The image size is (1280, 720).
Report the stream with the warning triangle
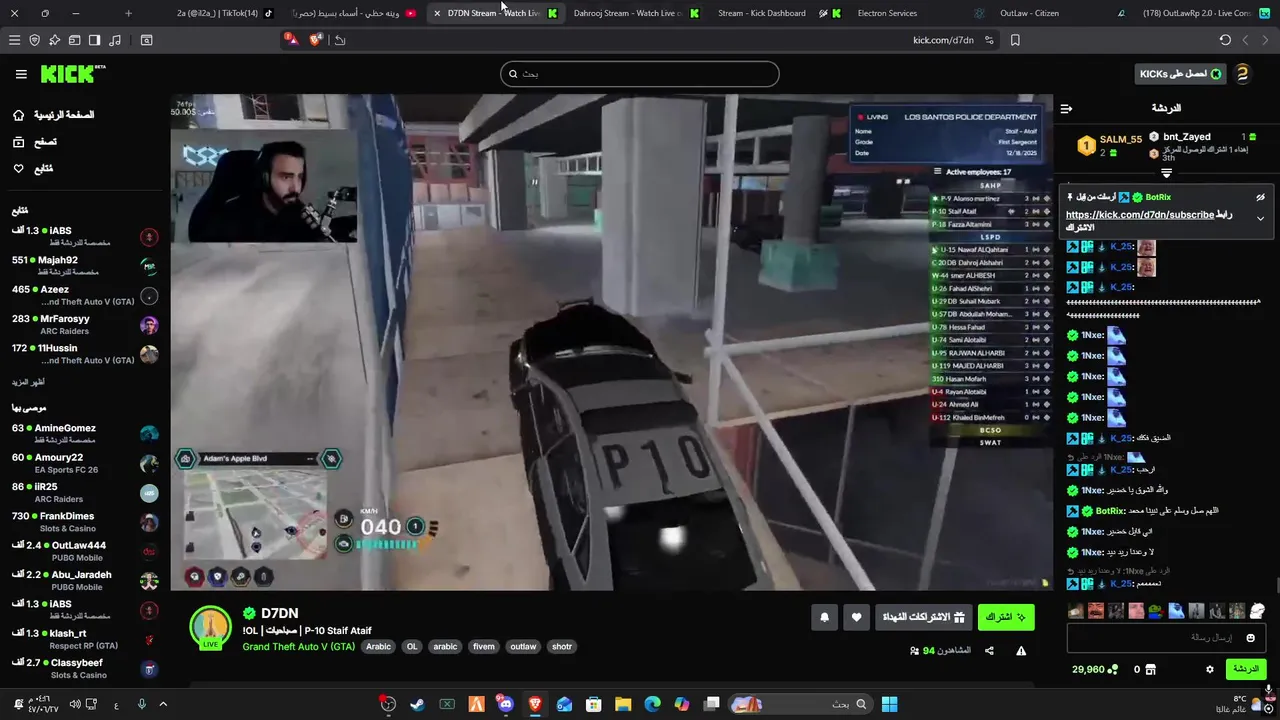[x=1021, y=651]
